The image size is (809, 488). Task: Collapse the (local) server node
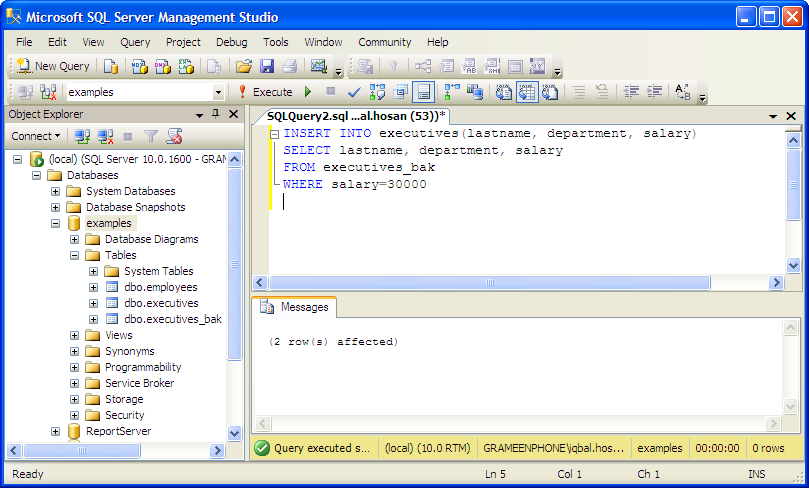pos(18,159)
